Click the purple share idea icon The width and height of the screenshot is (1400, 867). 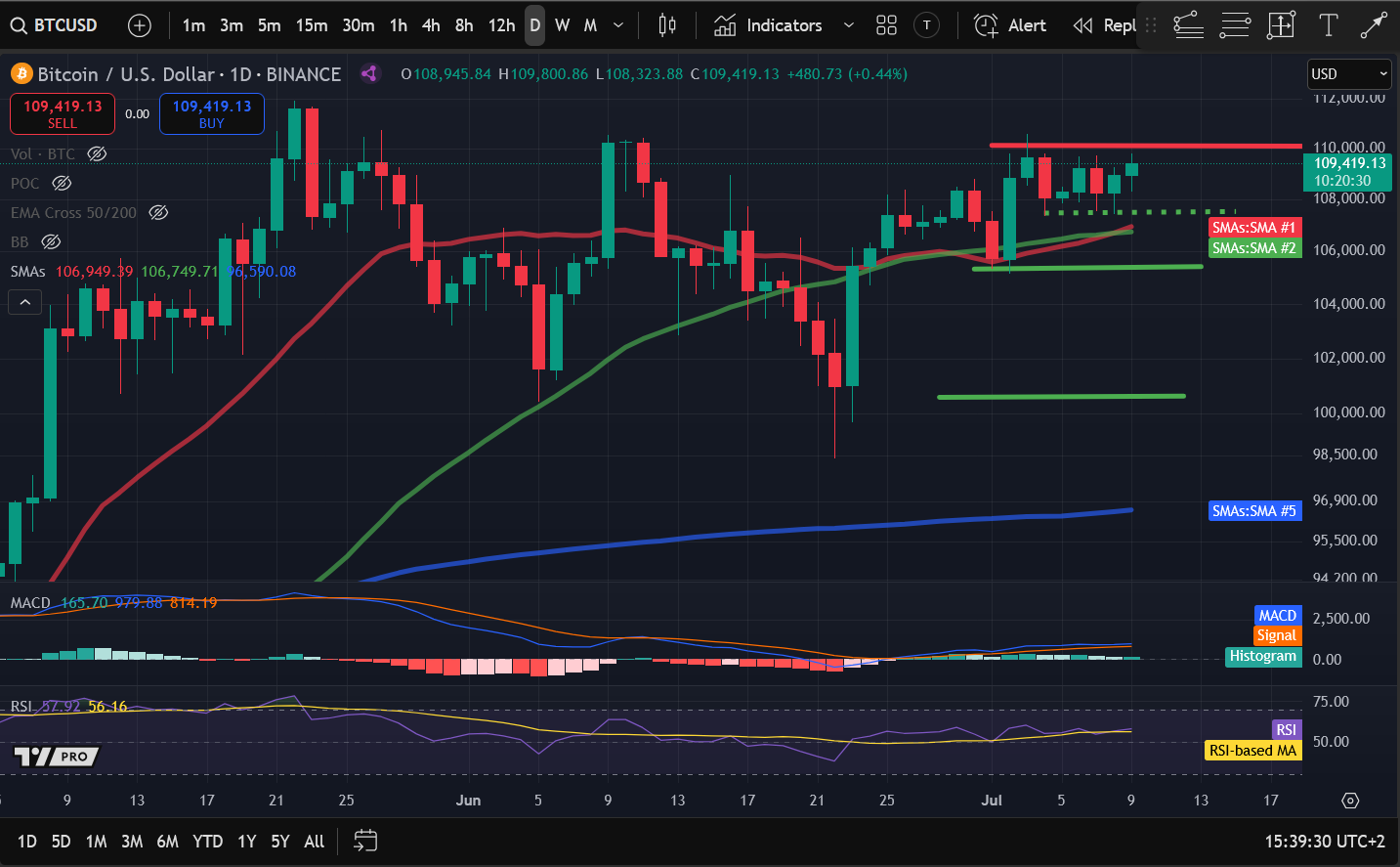click(x=369, y=73)
